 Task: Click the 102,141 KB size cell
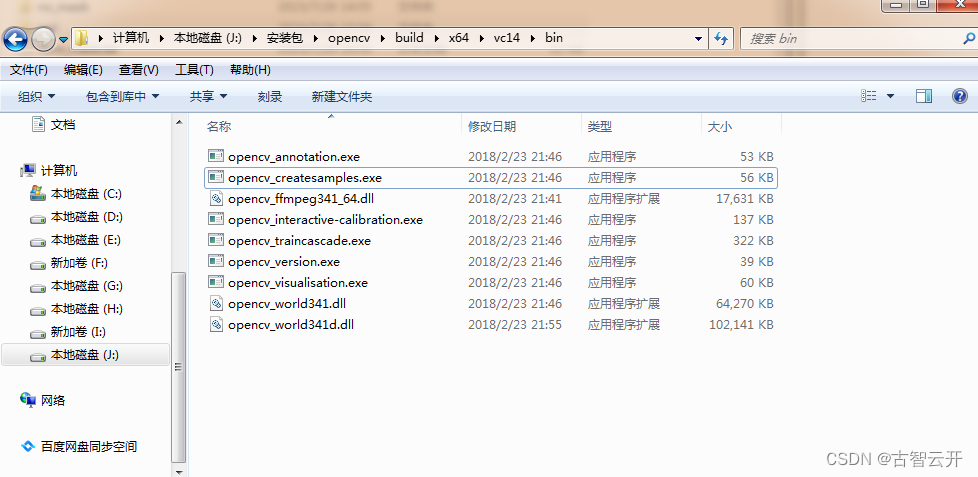(741, 325)
